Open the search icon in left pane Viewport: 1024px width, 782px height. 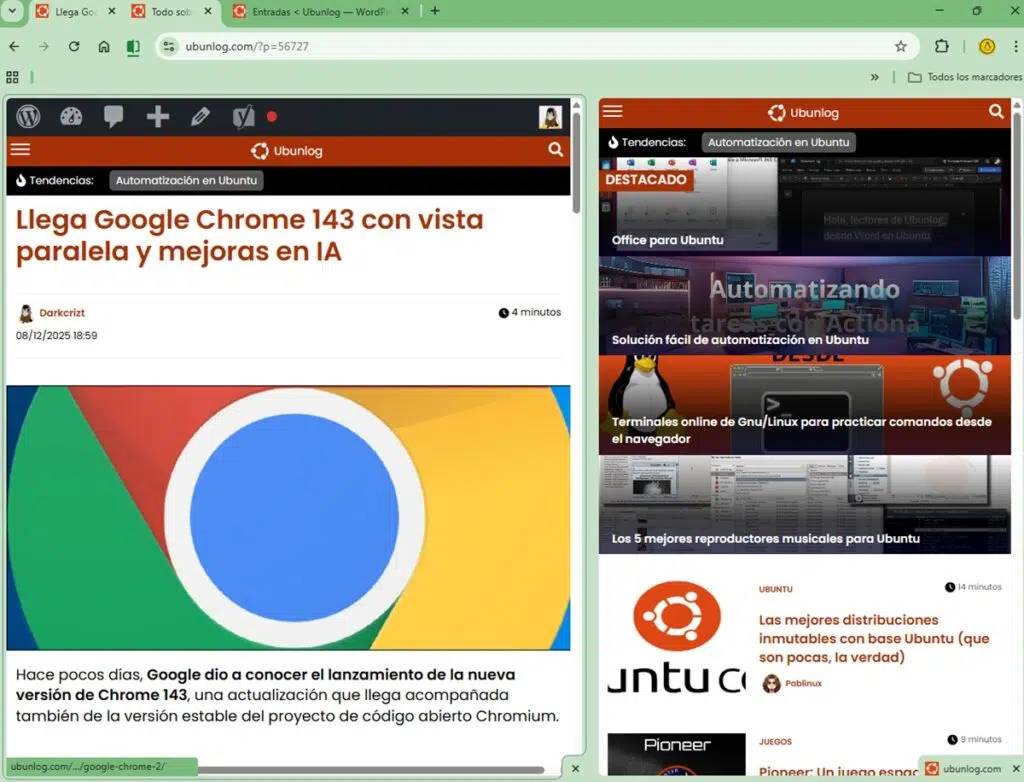(556, 150)
